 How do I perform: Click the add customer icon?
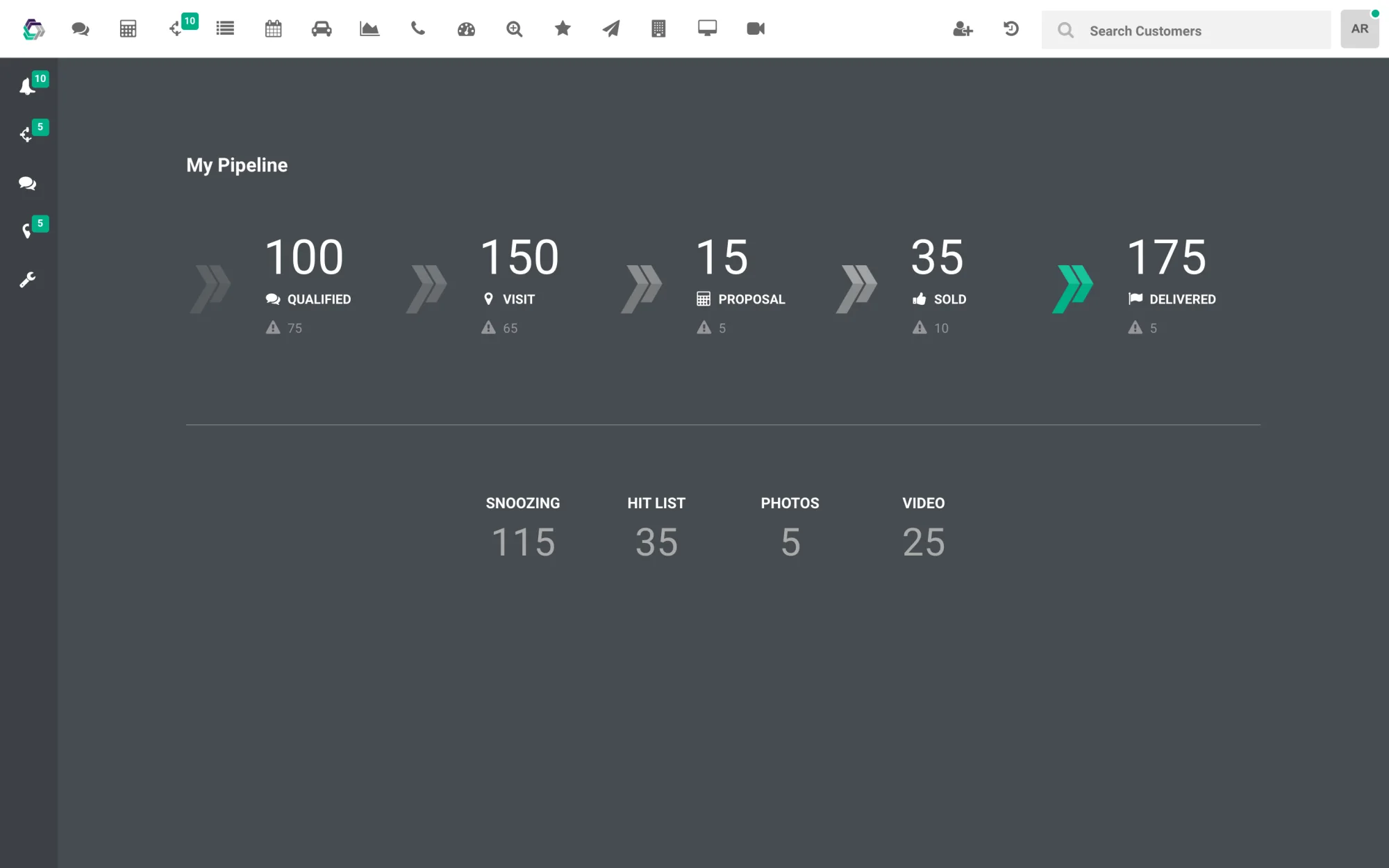point(963,29)
